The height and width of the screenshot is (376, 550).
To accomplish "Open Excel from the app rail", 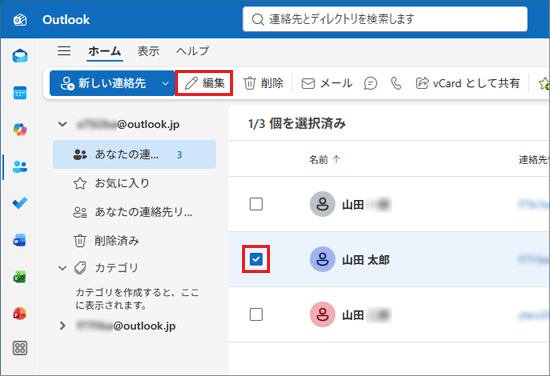I will point(20,277).
